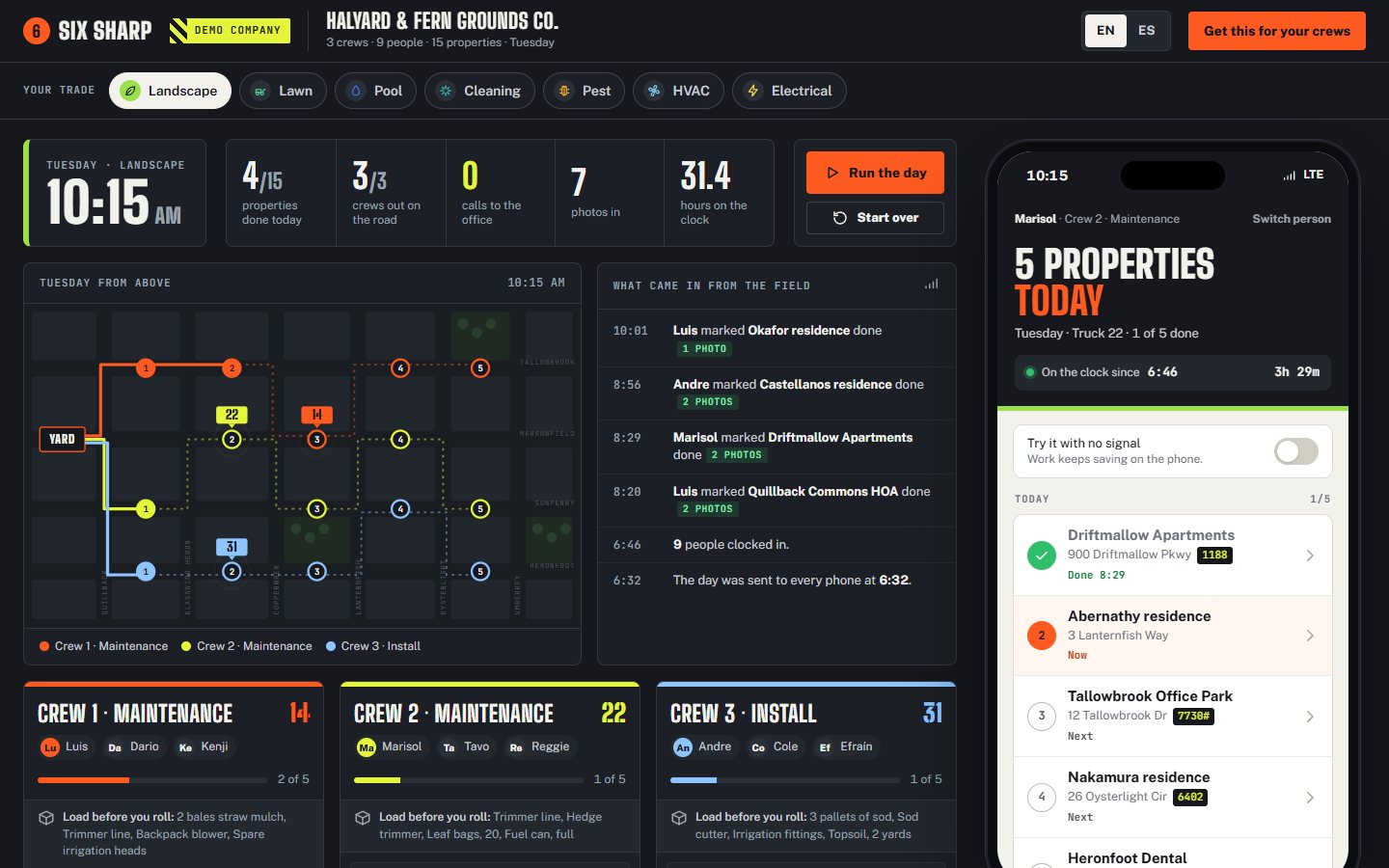The width and height of the screenshot is (1389, 868).
Task: Select the Pool trade tab
Action: click(375, 91)
